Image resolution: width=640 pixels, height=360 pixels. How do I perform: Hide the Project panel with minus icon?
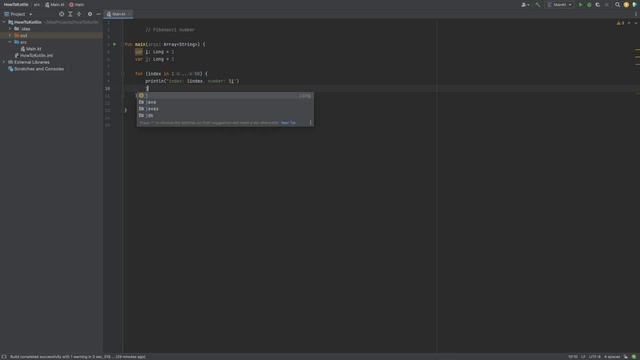(x=98, y=14)
